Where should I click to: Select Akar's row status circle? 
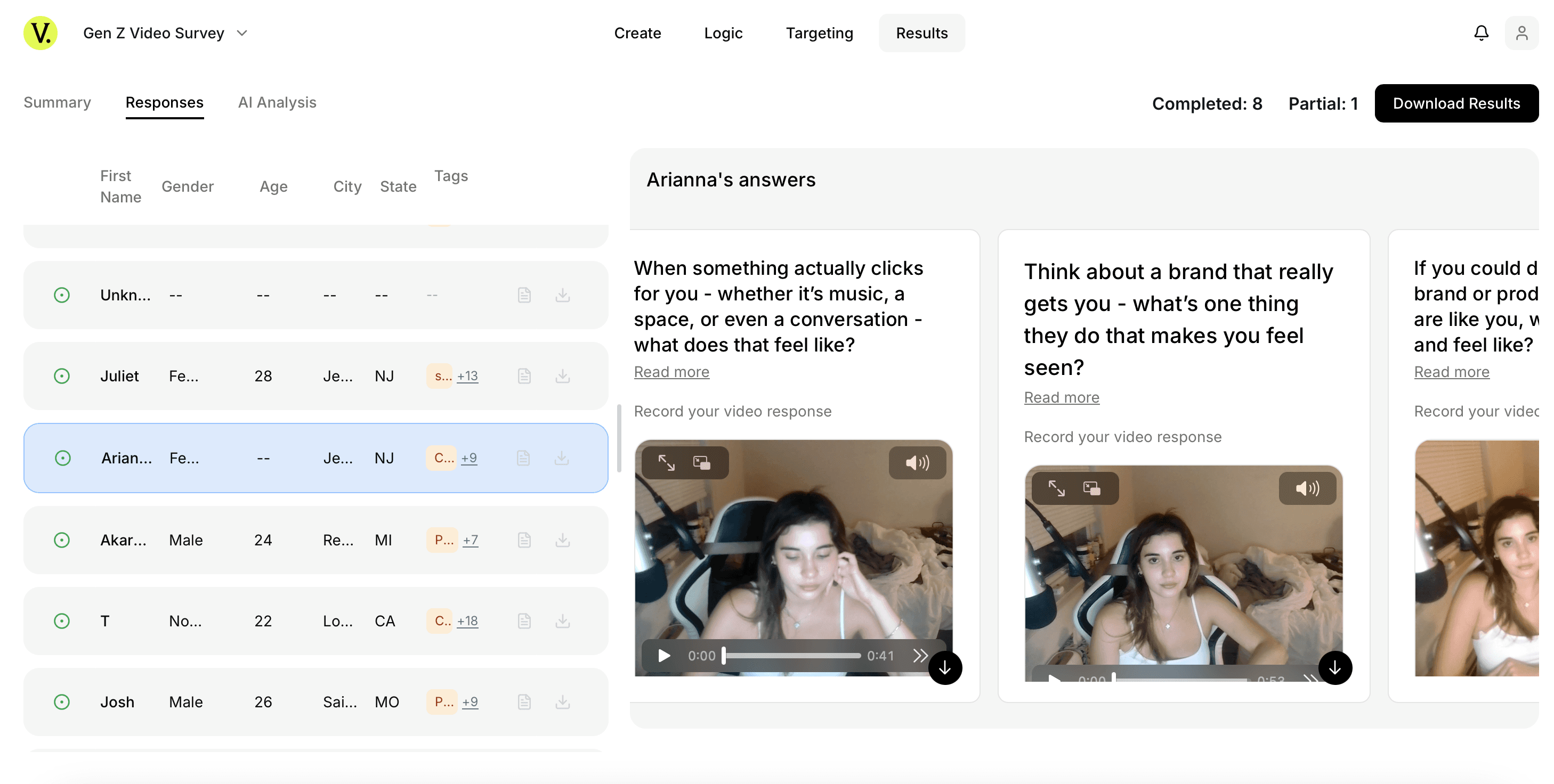coord(62,540)
